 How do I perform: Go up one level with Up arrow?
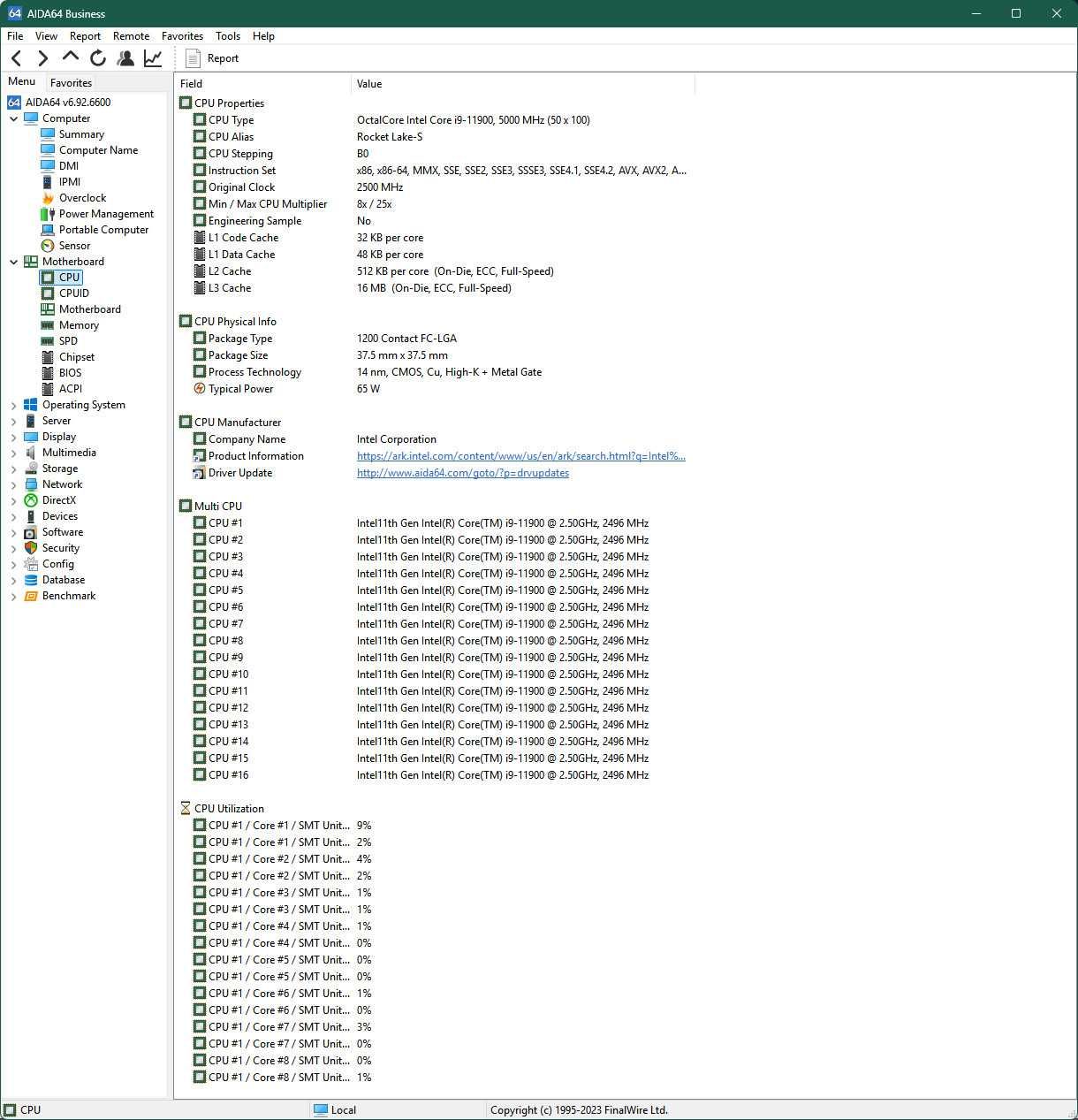70,57
